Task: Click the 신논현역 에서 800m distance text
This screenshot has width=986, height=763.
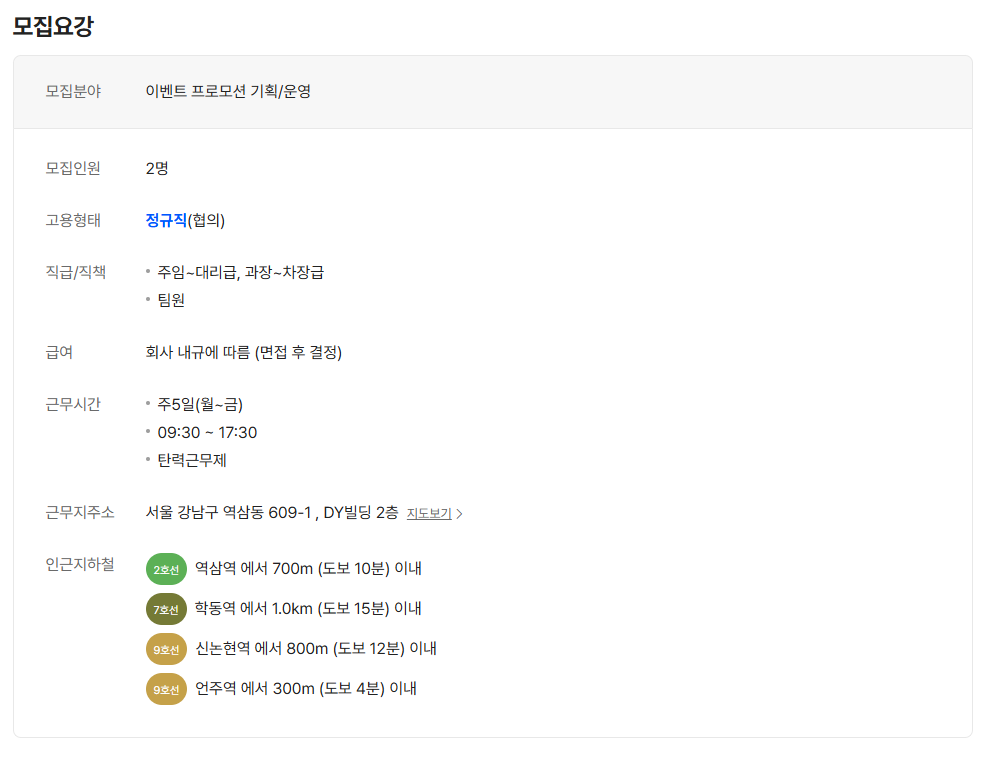Action: pos(315,649)
